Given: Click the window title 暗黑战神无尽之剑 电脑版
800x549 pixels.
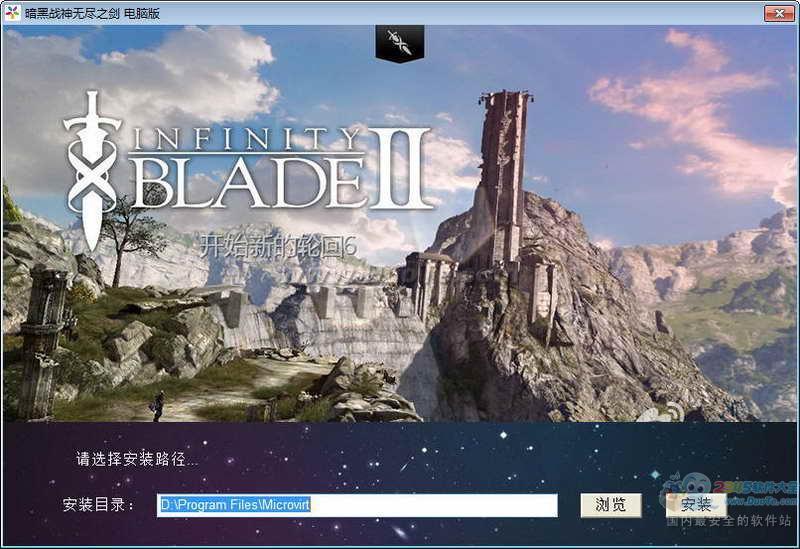Looking at the screenshot, I should pyautogui.click(x=92, y=13).
